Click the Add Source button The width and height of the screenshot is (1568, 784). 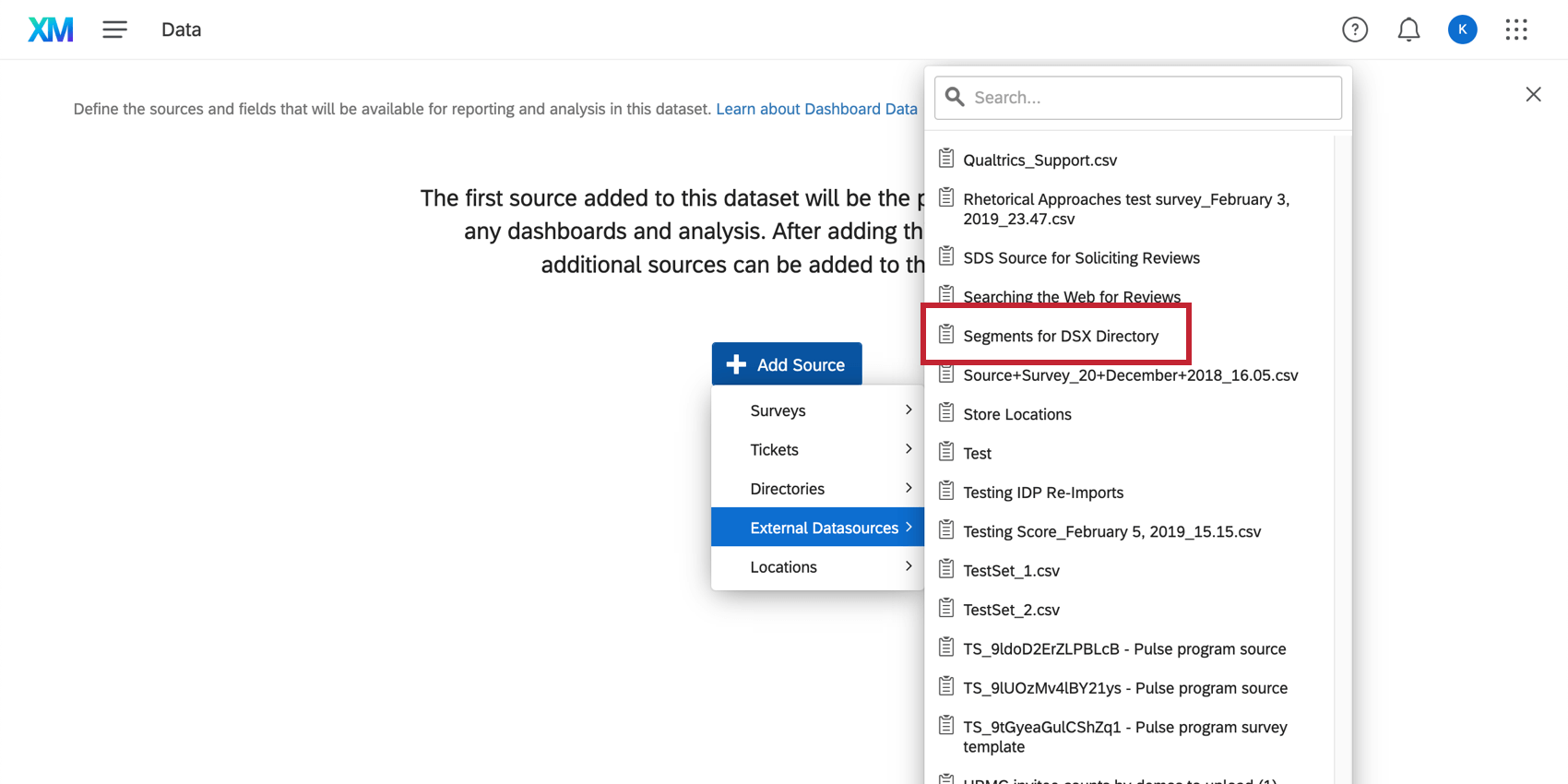click(x=787, y=364)
